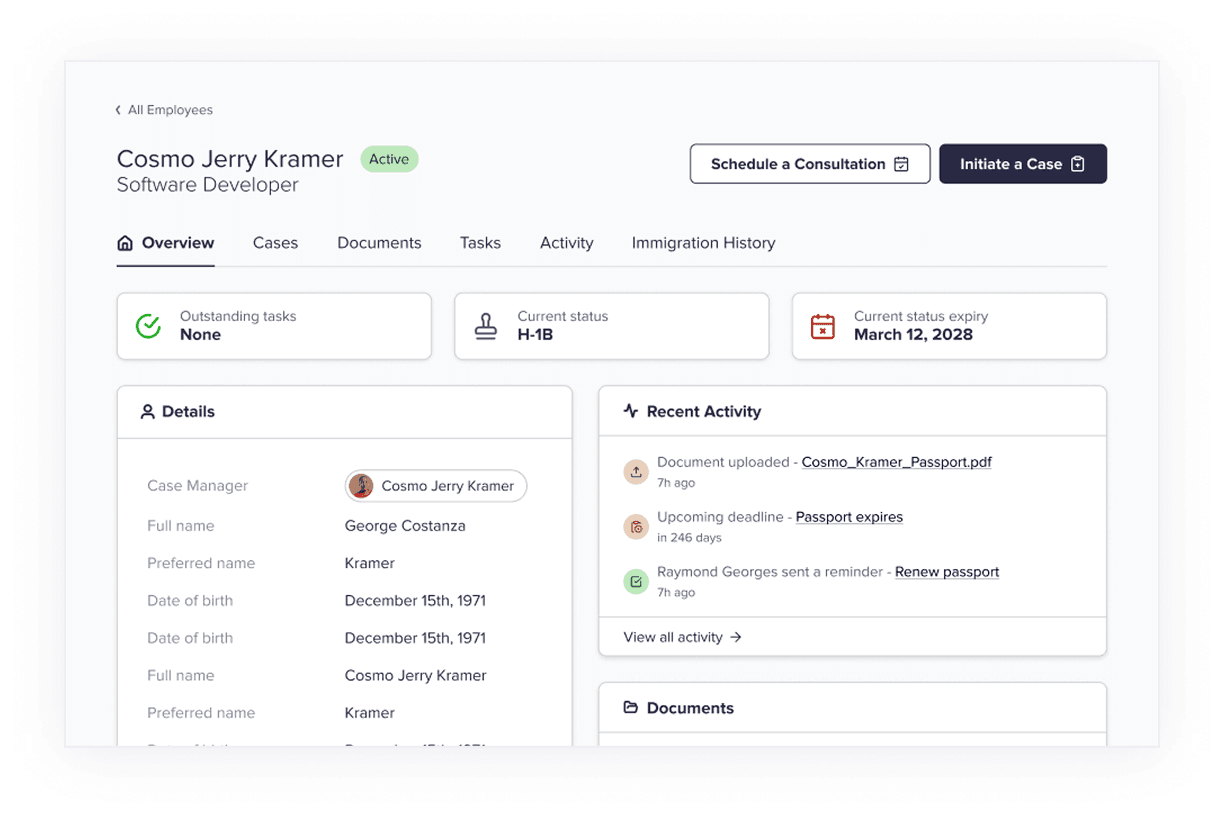Image resolution: width=1224 pixels, height=816 pixels.
Task: Click the upload icon beside Document uploaded
Action: point(636,472)
